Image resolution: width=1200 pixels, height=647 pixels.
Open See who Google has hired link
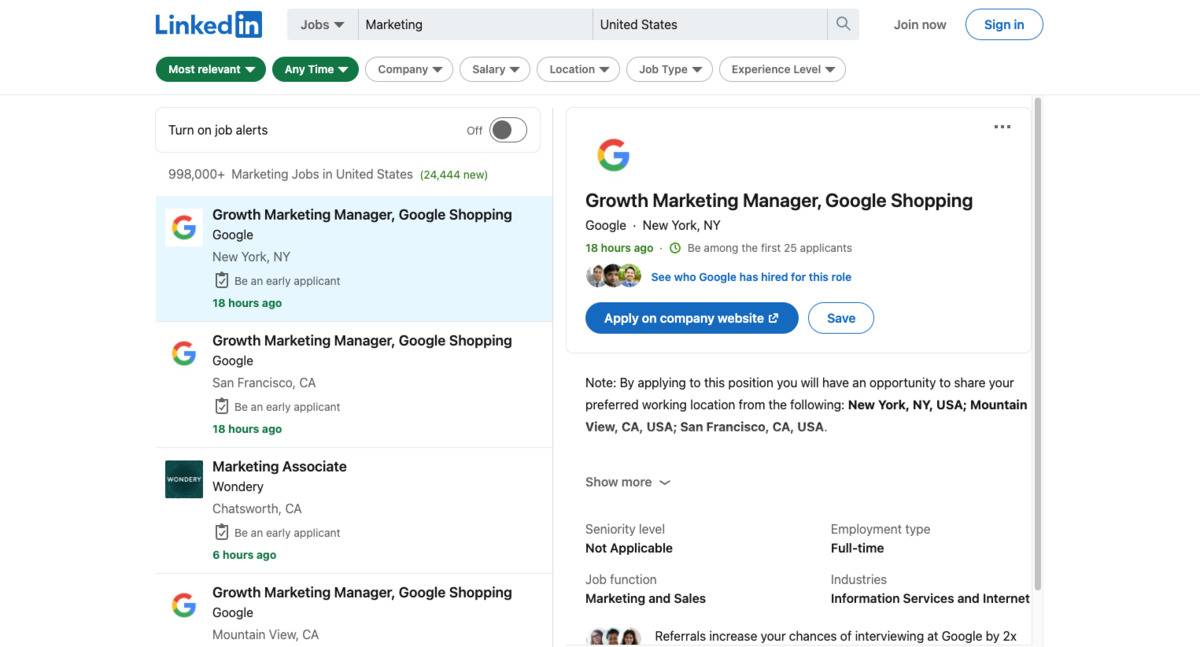751,277
